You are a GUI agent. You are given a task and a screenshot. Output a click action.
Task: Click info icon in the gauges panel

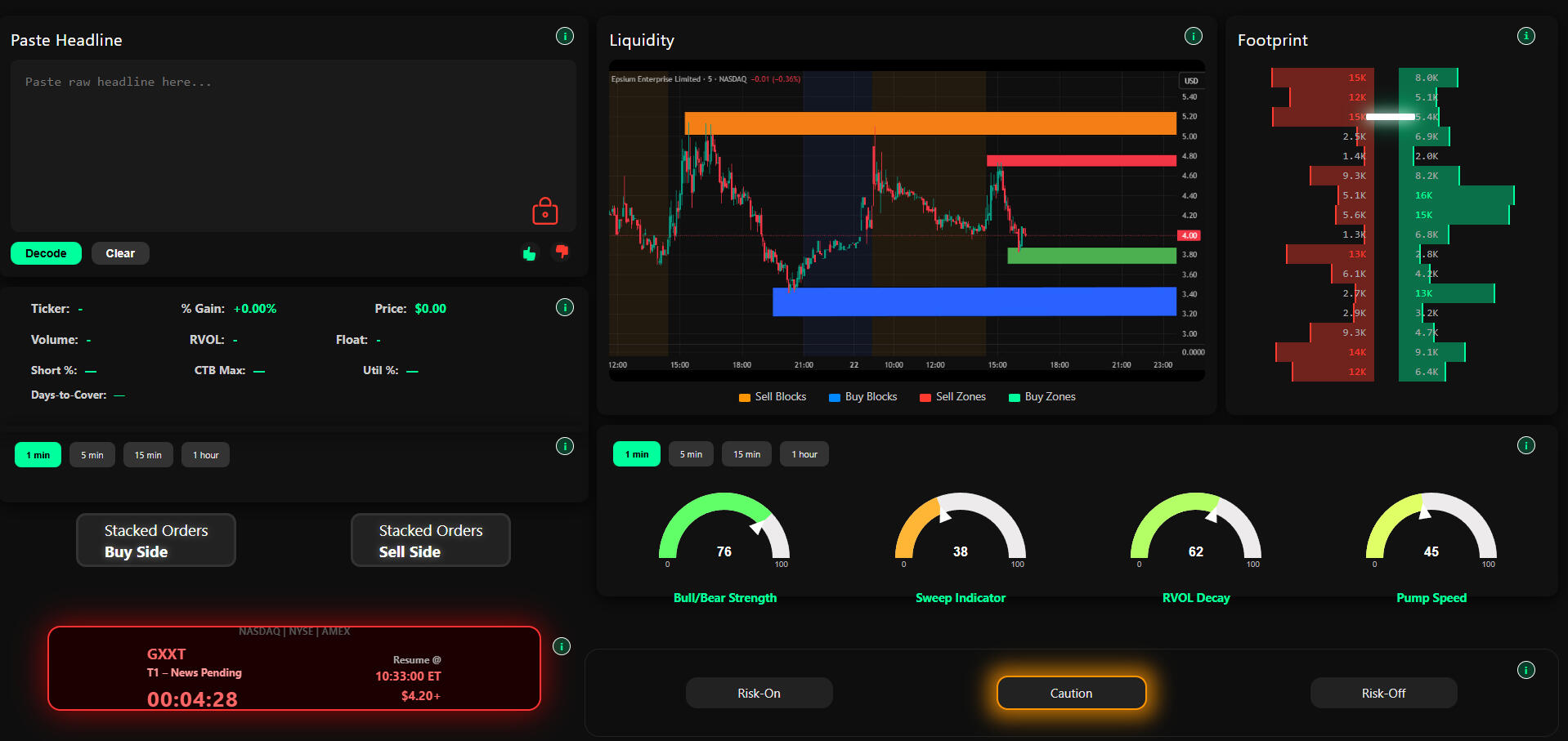tap(1525, 445)
